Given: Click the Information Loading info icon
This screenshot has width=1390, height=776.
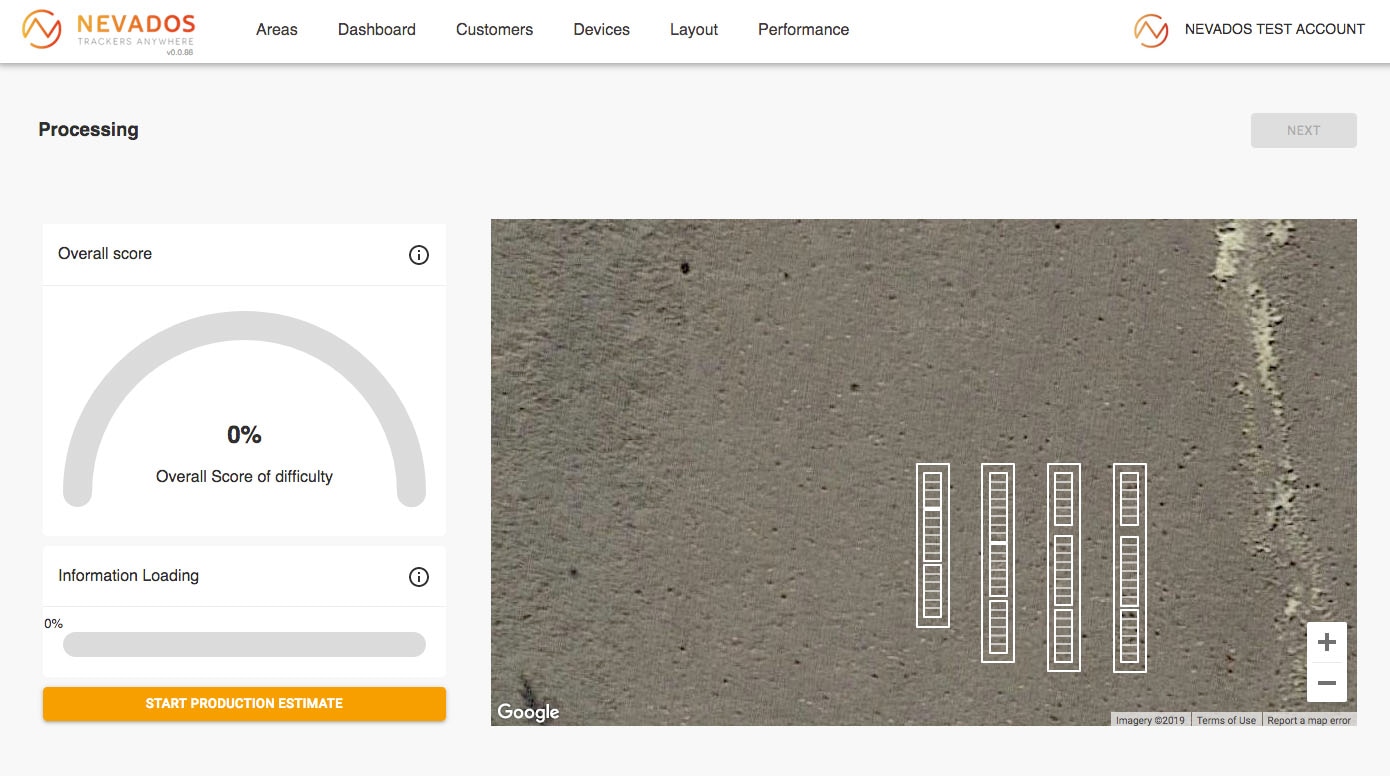Looking at the screenshot, I should [x=419, y=577].
